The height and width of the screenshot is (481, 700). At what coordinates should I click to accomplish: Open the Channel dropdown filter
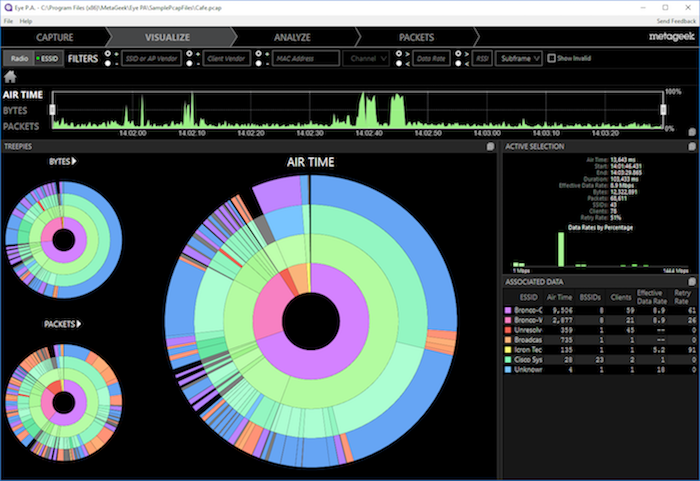coord(366,59)
